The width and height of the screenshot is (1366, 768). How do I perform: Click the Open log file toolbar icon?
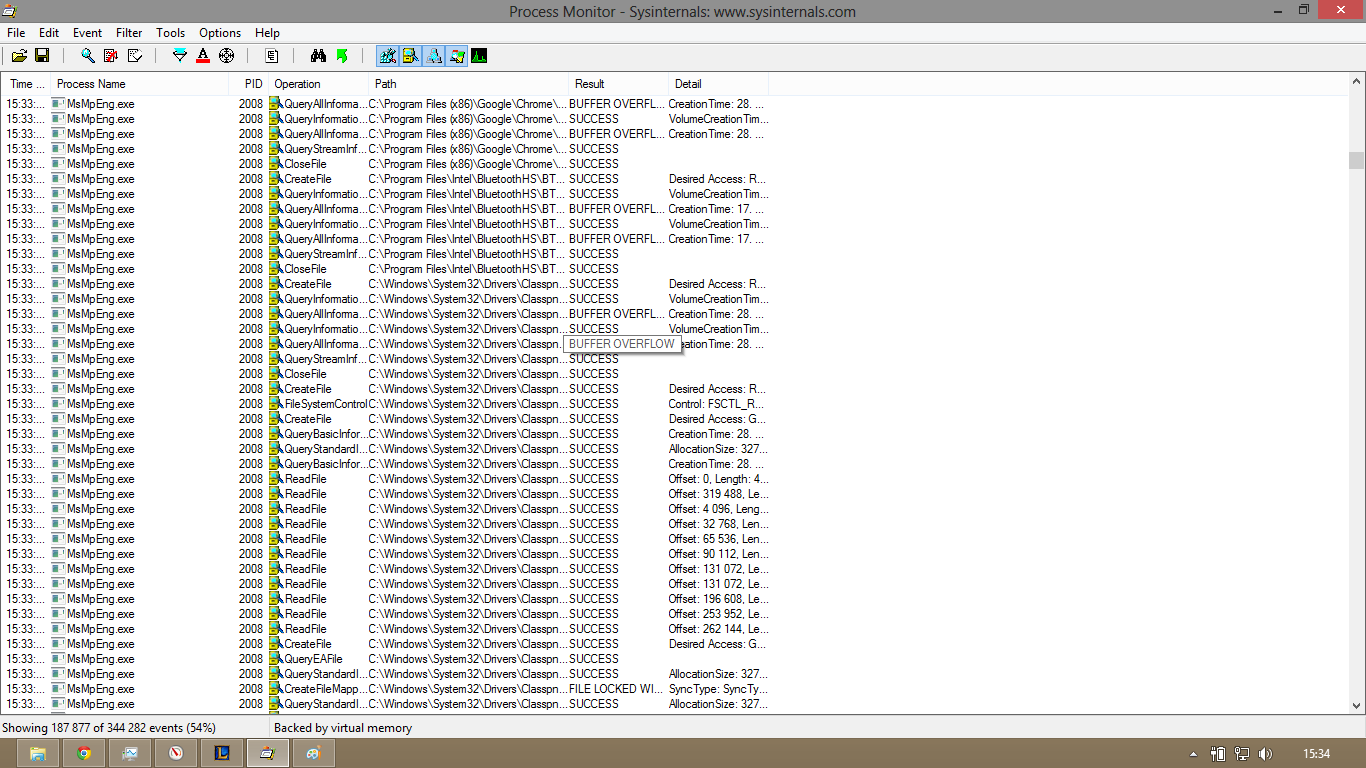(x=19, y=56)
